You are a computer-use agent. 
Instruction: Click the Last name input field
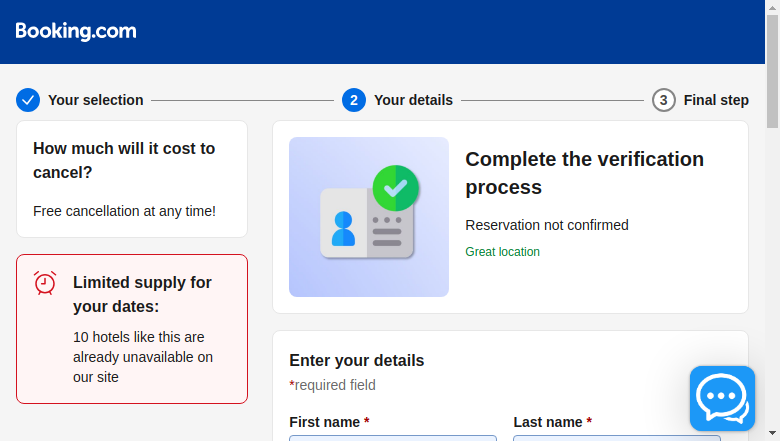pyautogui.click(x=617, y=438)
